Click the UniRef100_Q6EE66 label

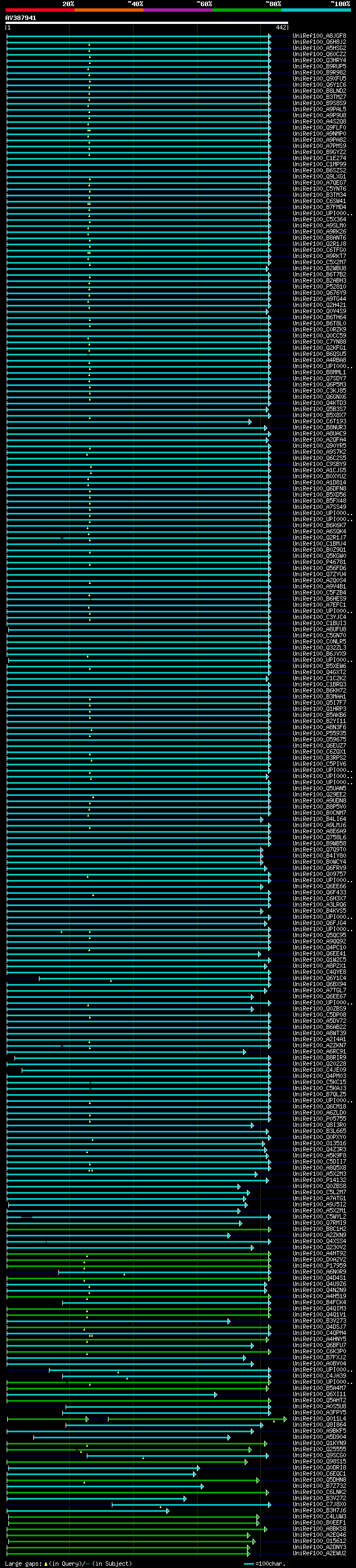coord(319,886)
